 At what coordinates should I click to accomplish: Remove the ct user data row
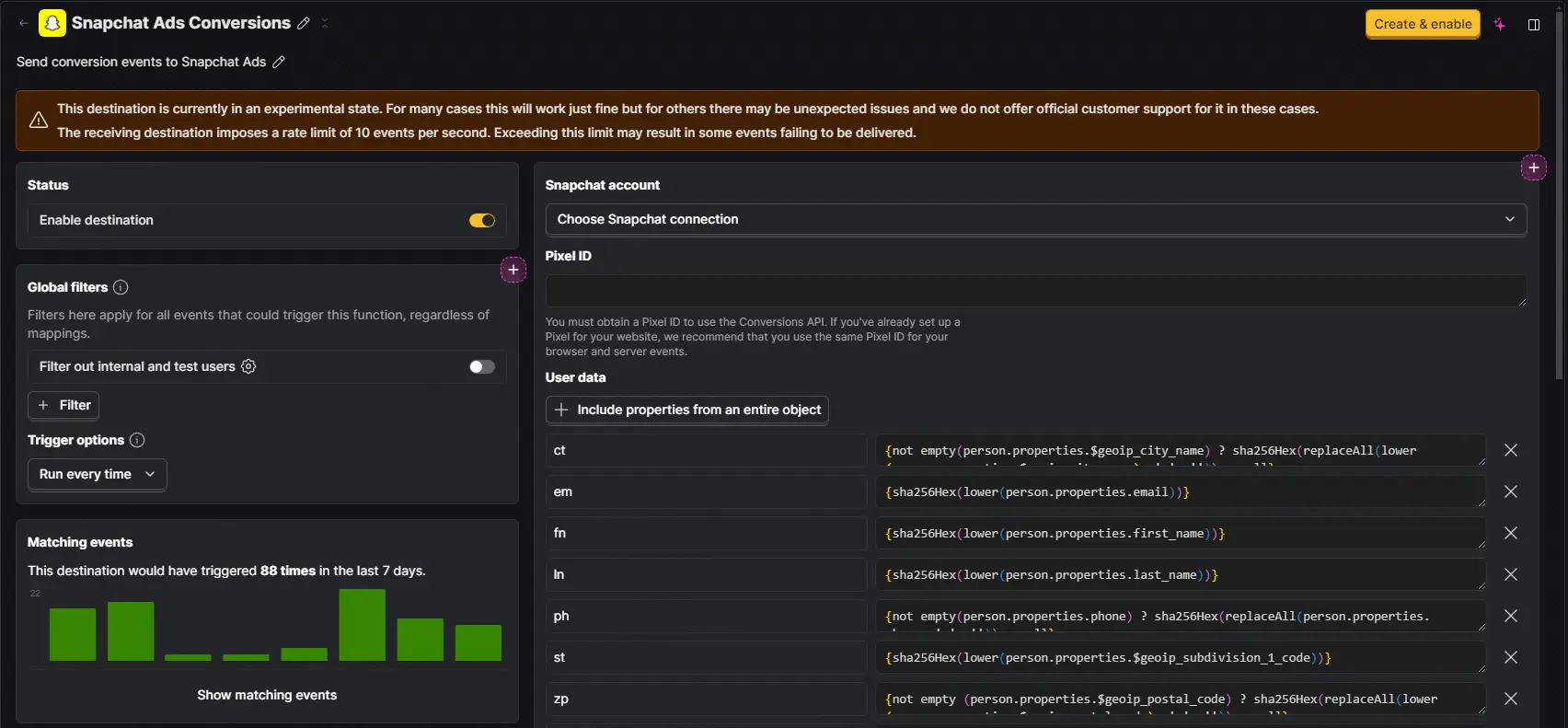click(1511, 450)
